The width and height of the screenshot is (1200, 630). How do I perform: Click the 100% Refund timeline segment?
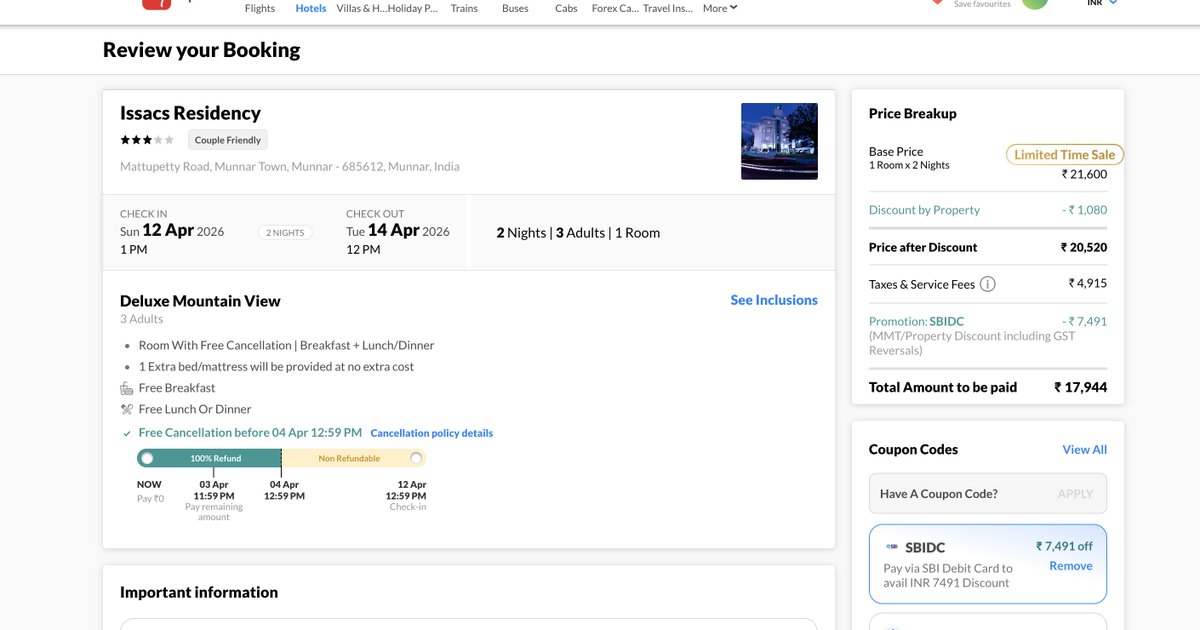click(209, 458)
